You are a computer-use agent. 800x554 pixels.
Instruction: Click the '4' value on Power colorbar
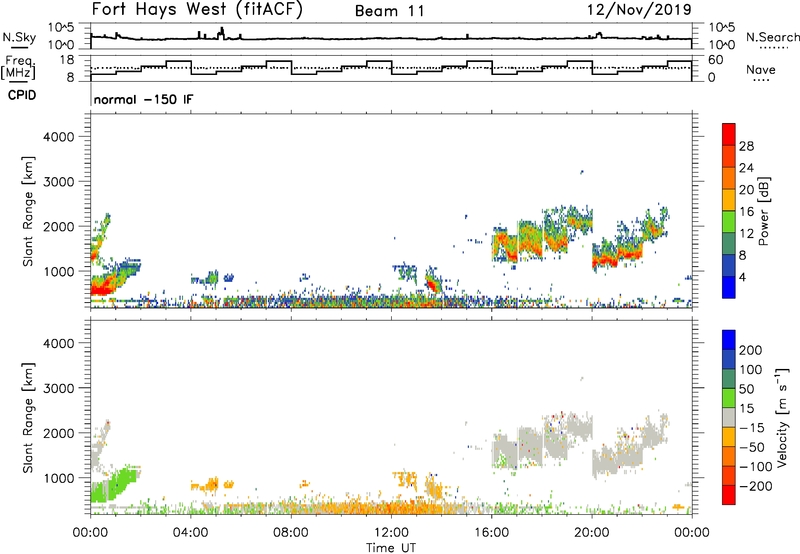[743, 277]
